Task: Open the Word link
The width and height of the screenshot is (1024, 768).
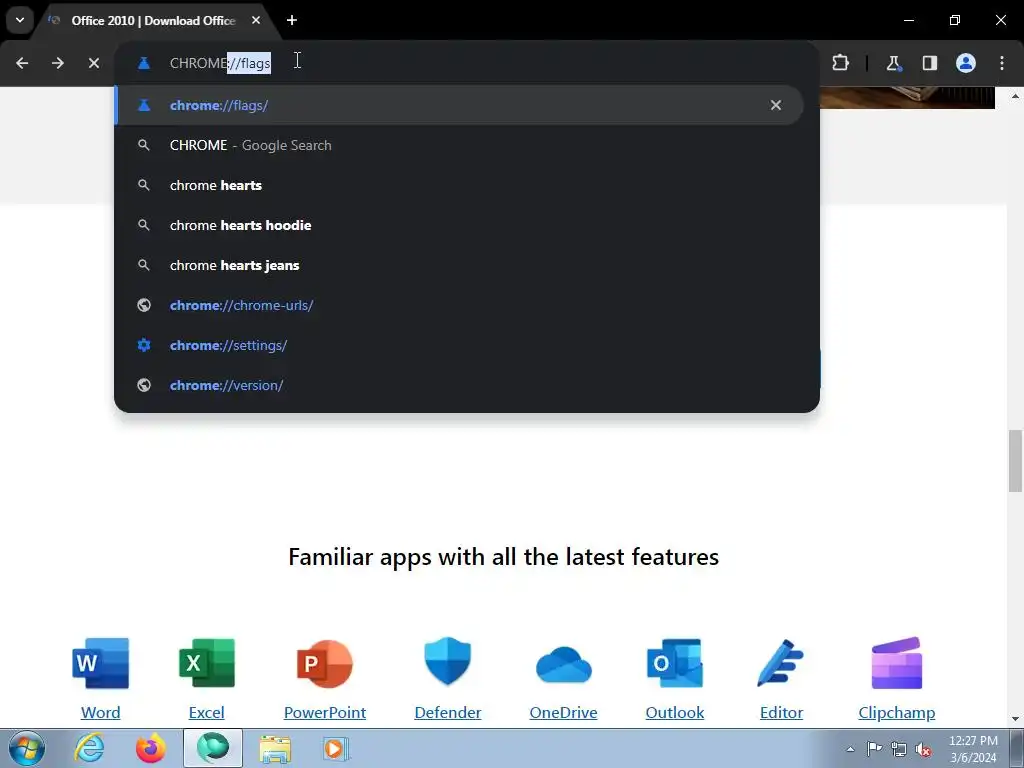Action: point(101,712)
